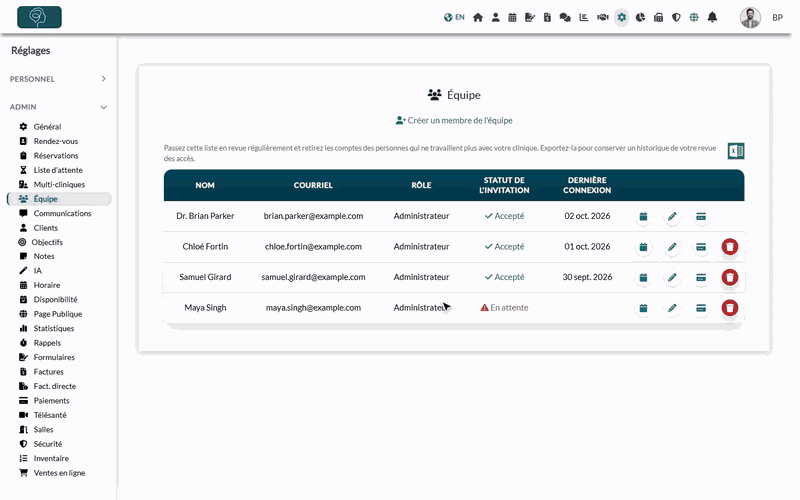Screen dimensions: 800x500
Task: Collapse the ADMIN section
Action: tap(58, 107)
